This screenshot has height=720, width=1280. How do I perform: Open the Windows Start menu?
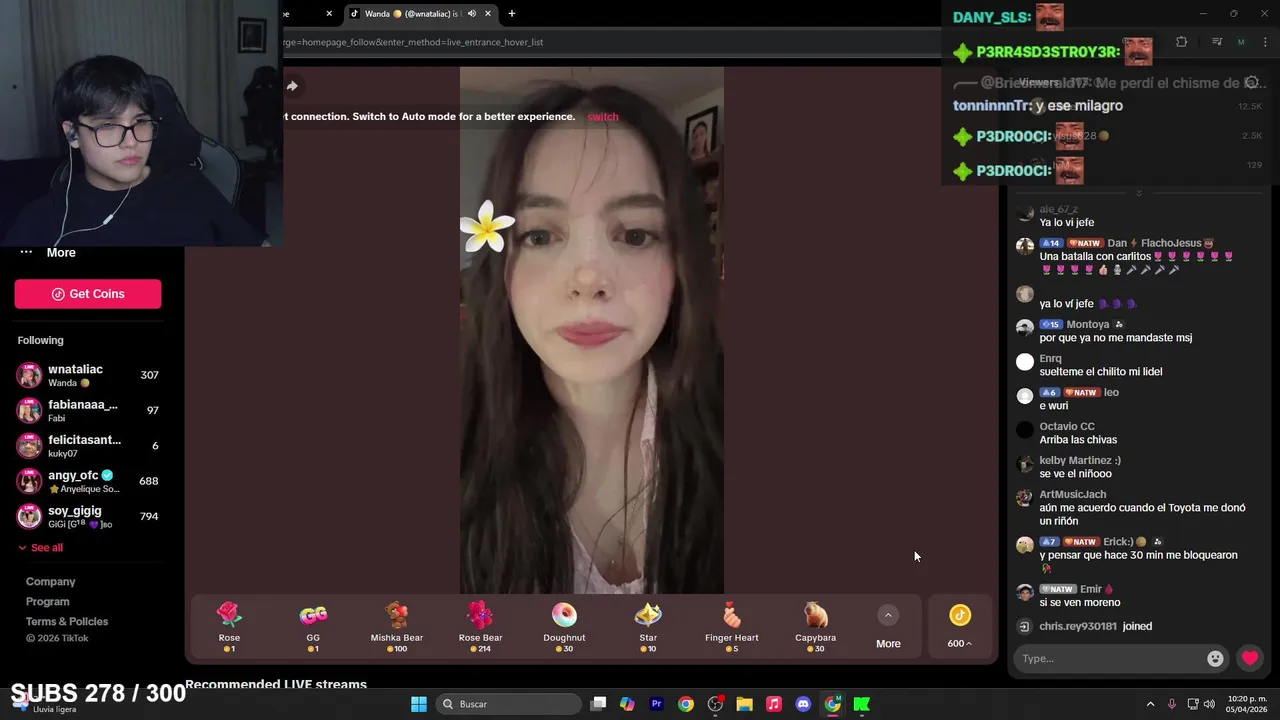click(x=419, y=704)
